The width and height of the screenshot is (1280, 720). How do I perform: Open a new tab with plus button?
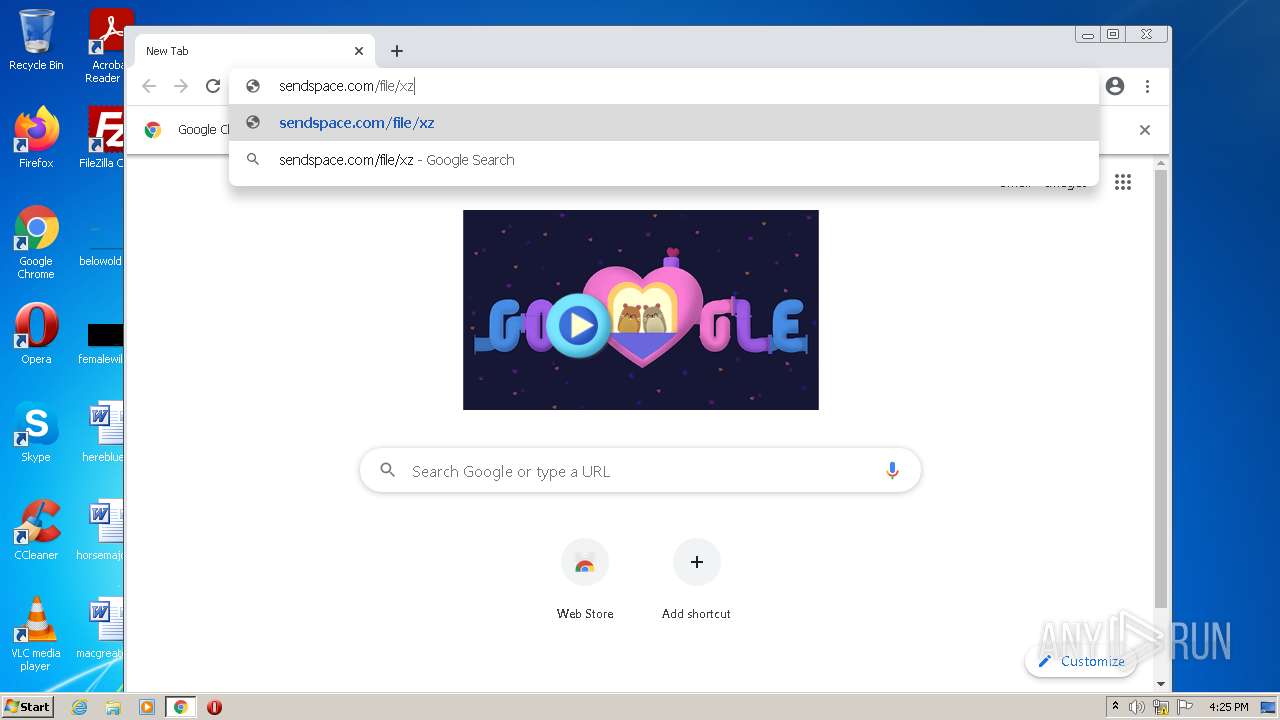click(x=397, y=51)
